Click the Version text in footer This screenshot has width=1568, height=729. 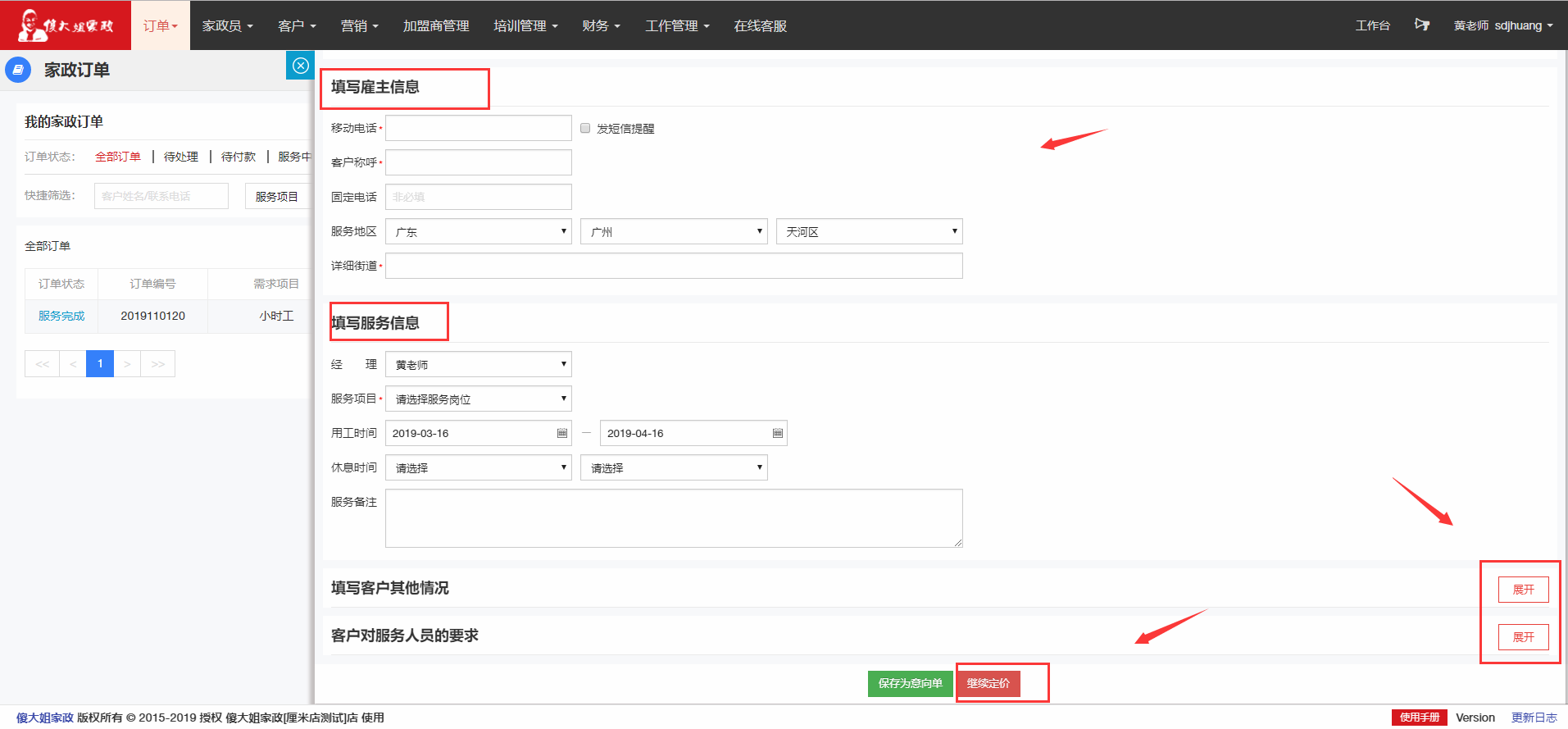coord(1475,718)
